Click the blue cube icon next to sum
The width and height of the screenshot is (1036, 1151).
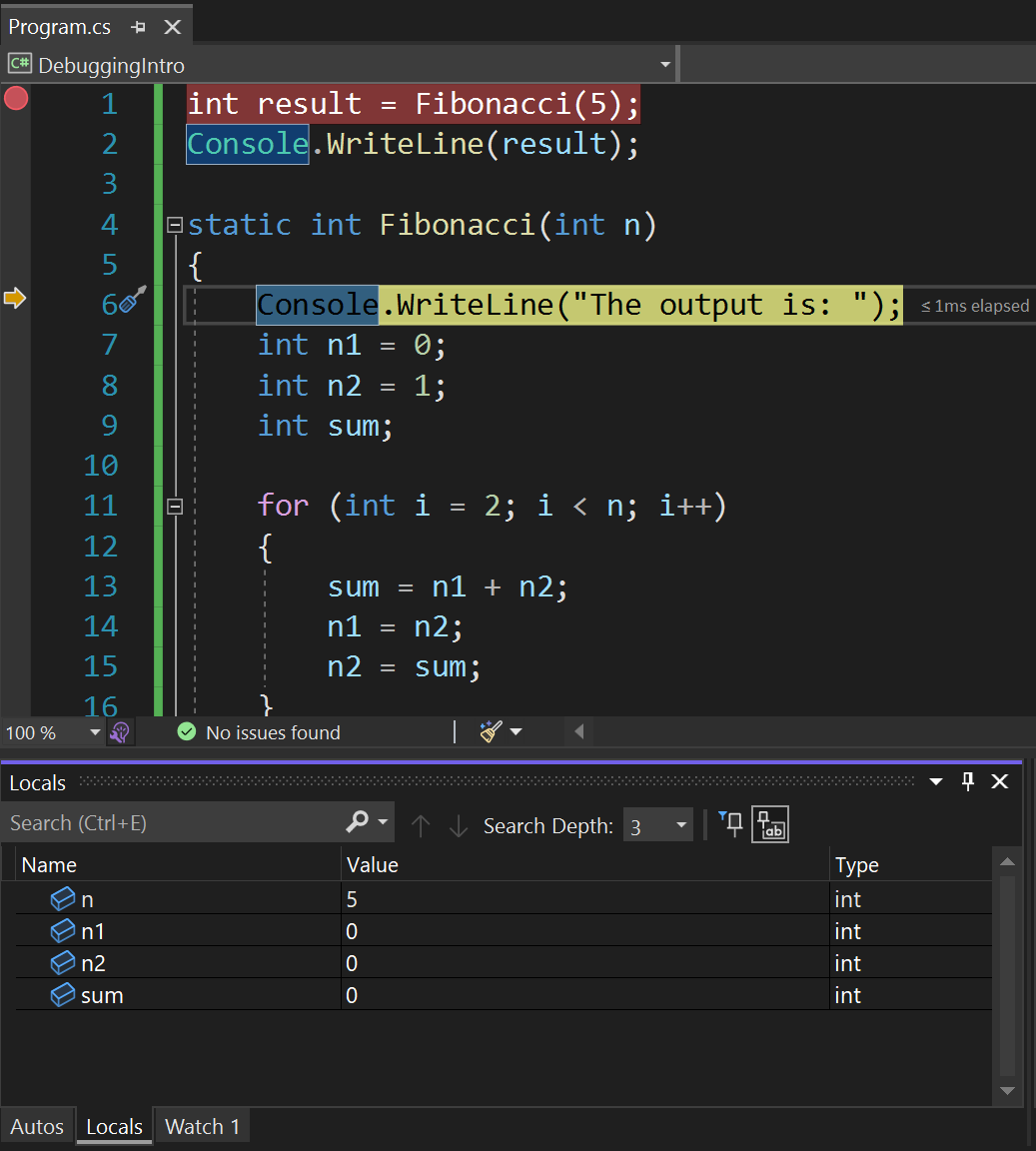(x=62, y=995)
